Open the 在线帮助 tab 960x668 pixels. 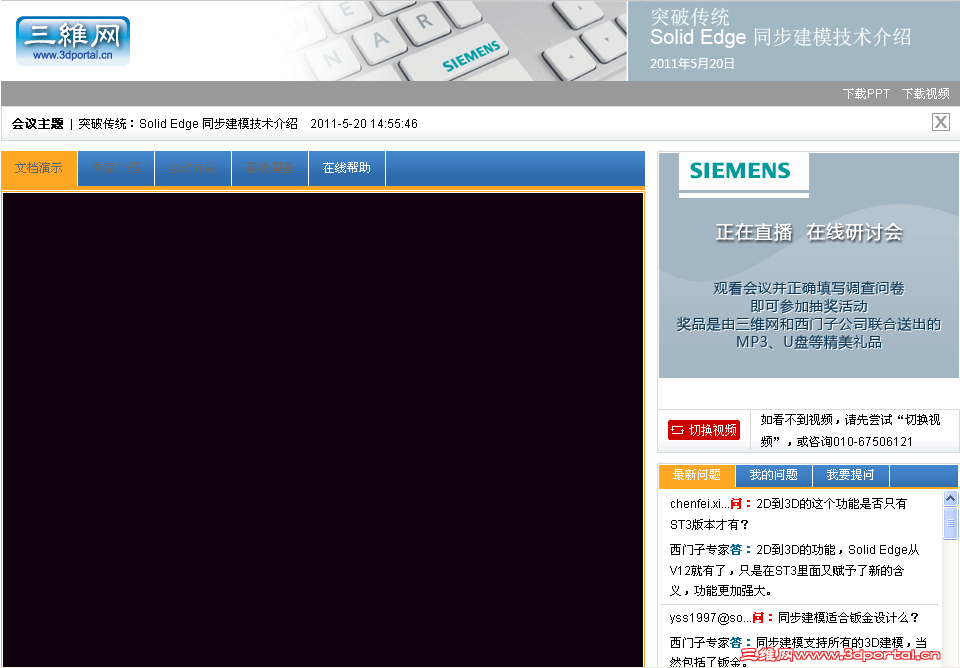point(347,168)
